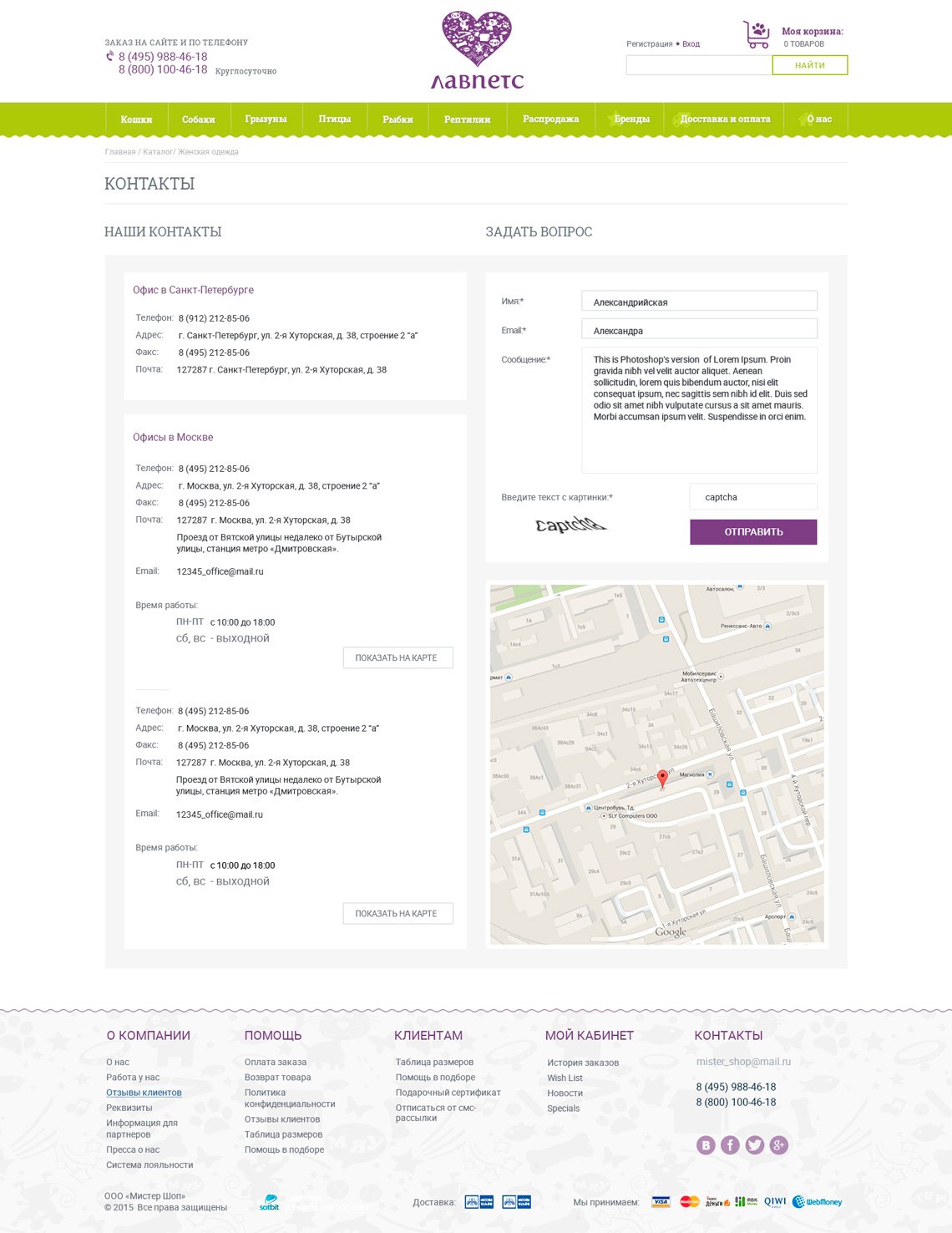Open the shopping cart icon
952x1233 pixels.
pos(757,35)
